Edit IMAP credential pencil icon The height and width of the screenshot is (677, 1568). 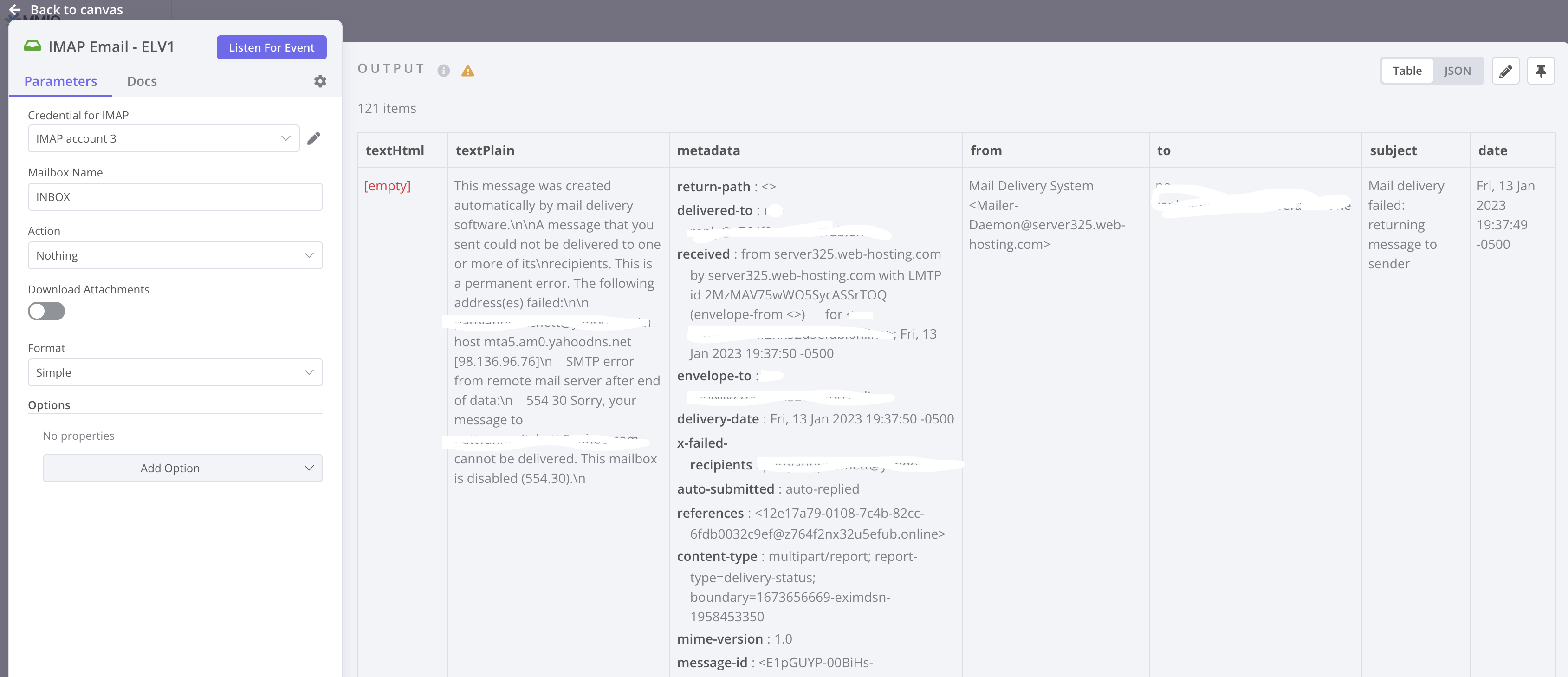coord(313,138)
